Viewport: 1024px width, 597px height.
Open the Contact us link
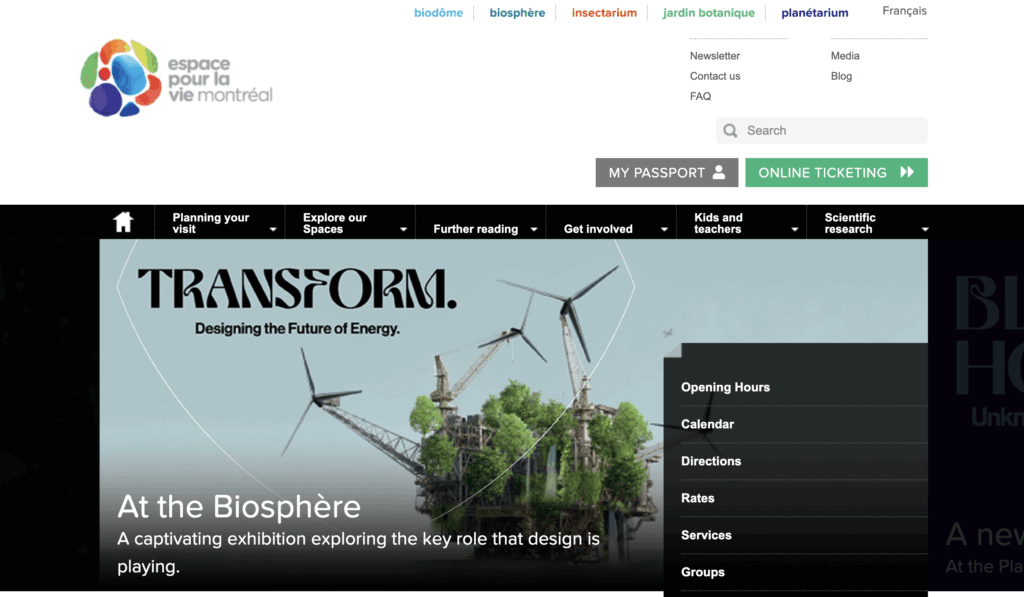coord(715,76)
